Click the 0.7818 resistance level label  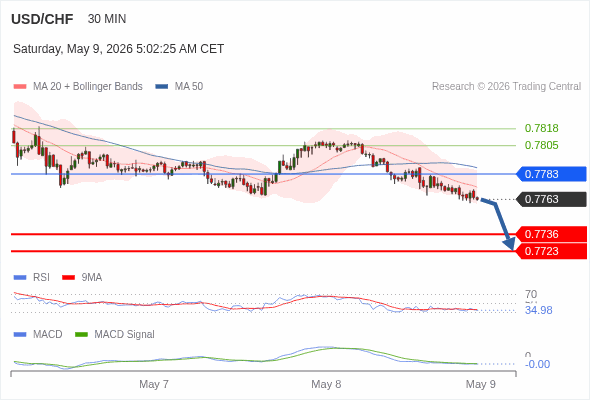point(541,128)
